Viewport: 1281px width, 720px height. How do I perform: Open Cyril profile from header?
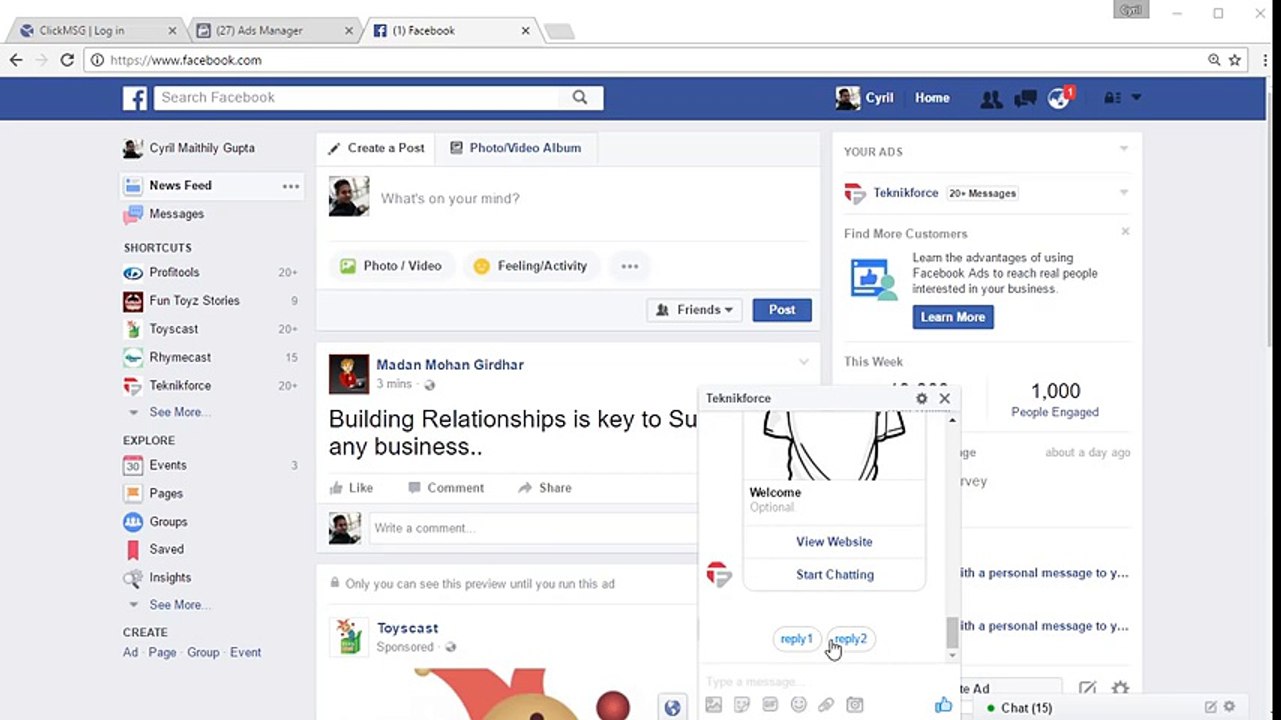(x=865, y=98)
